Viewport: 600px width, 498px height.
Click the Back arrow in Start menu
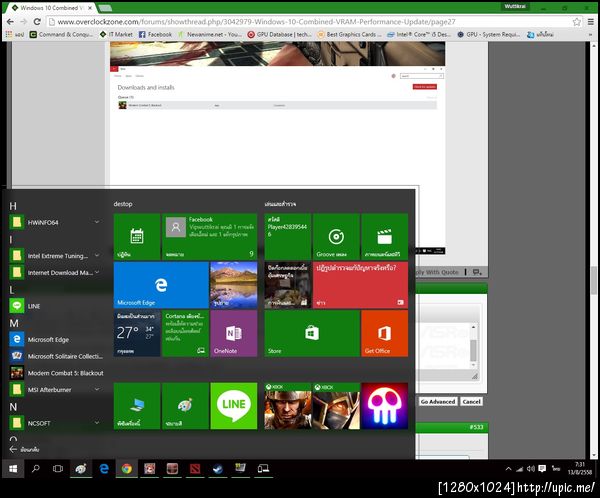click(13, 449)
